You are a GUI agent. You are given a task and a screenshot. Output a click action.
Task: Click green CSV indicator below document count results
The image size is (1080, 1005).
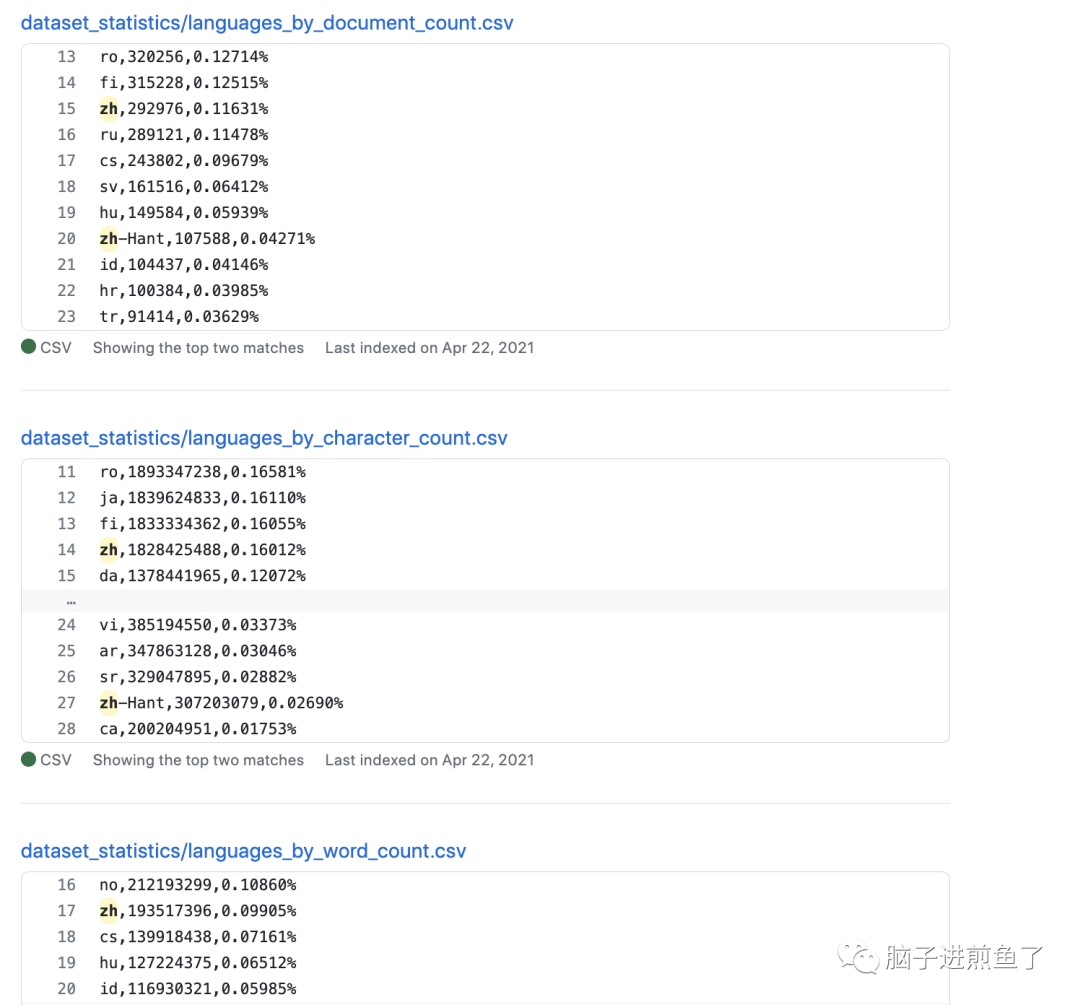[x=27, y=347]
